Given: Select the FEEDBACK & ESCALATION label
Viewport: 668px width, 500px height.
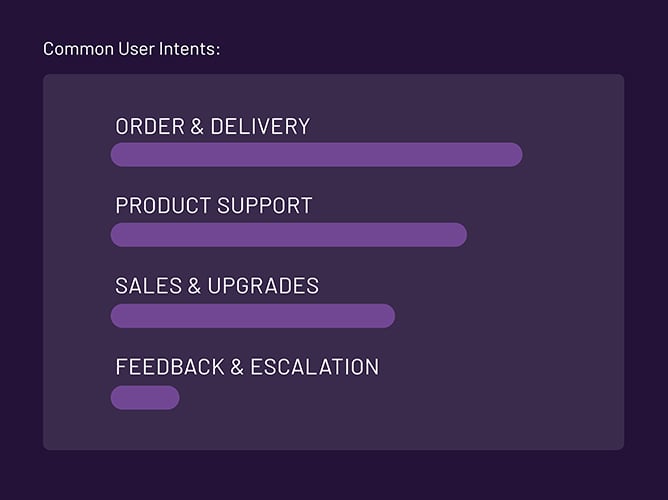Looking at the screenshot, I should [247, 367].
